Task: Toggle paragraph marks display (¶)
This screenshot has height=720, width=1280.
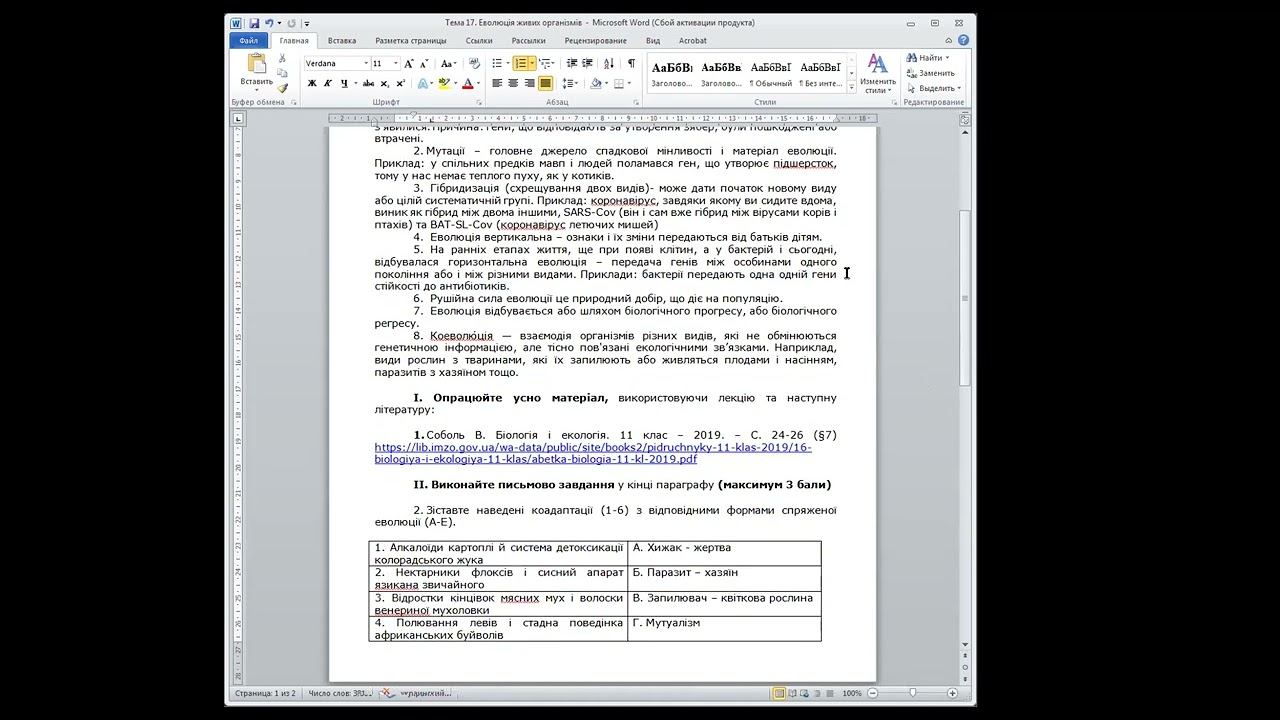Action: point(631,63)
